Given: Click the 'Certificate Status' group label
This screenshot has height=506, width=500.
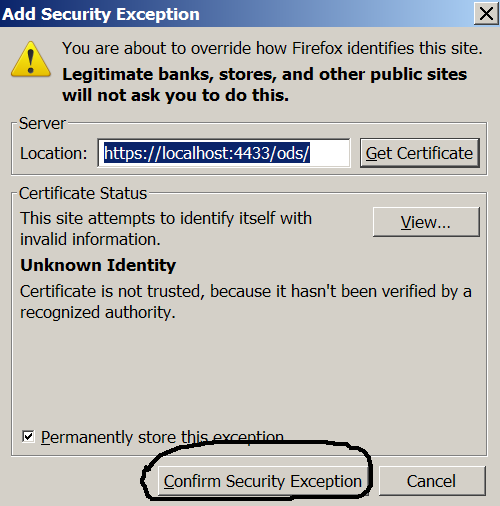Looking at the screenshot, I should click(x=83, y=193).
